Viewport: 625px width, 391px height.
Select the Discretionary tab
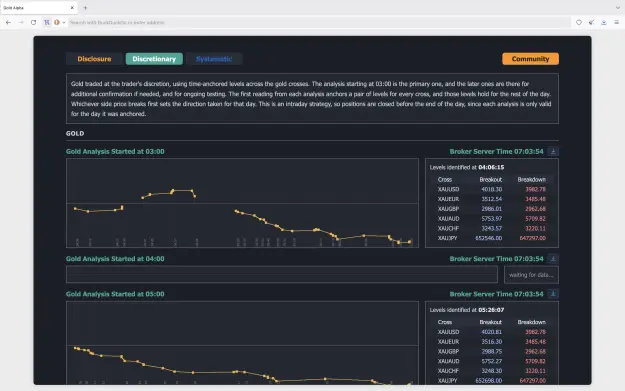[154, 59]
